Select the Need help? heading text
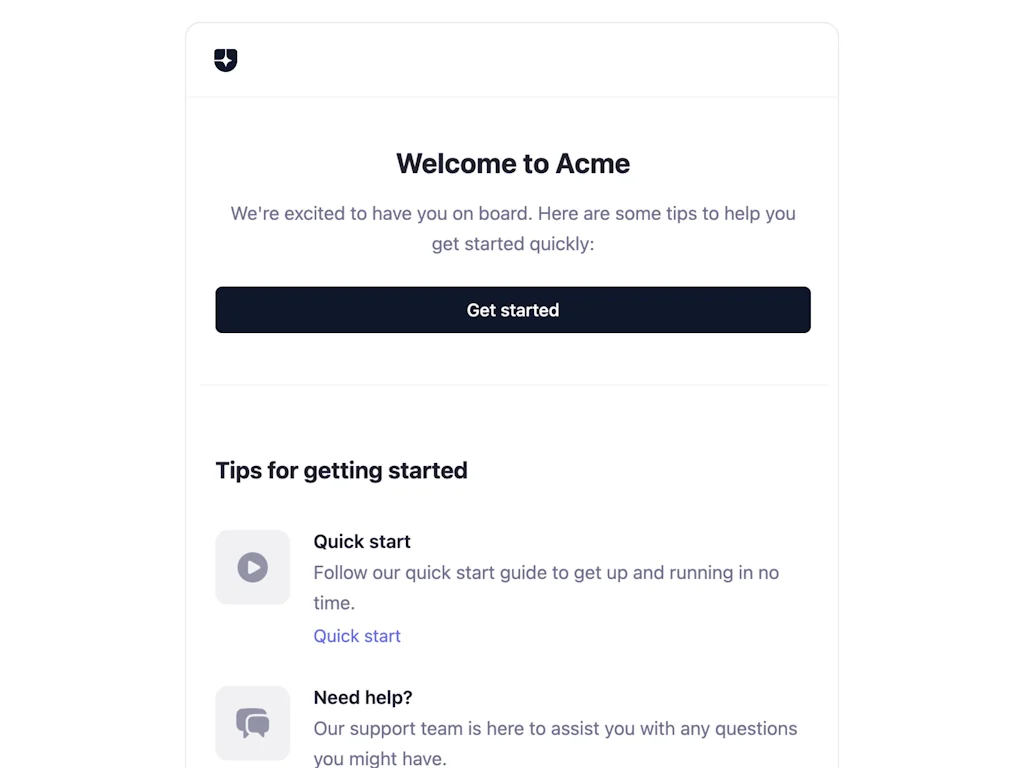This screenshot has width=1024, height=768. (362, 697)
